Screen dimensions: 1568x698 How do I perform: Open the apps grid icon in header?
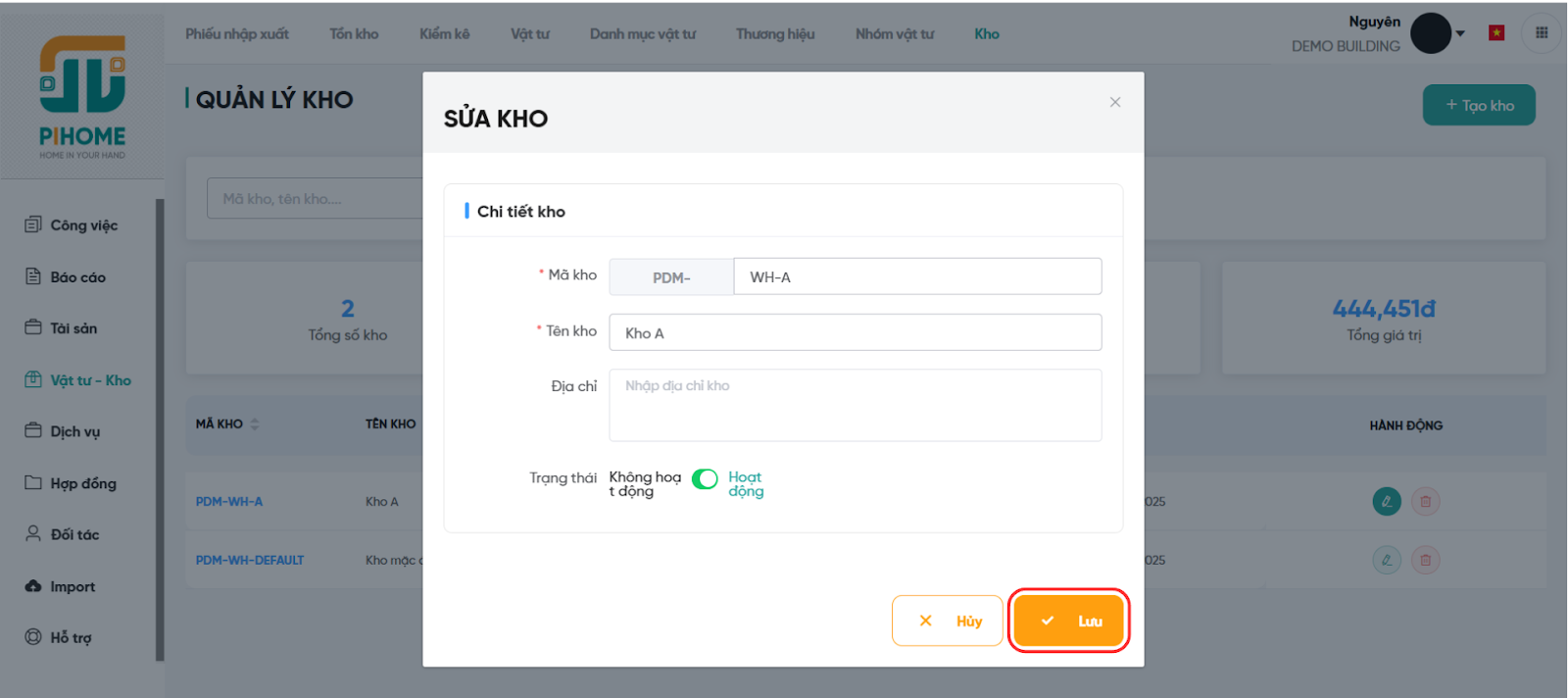click(x=1541, y=33)
